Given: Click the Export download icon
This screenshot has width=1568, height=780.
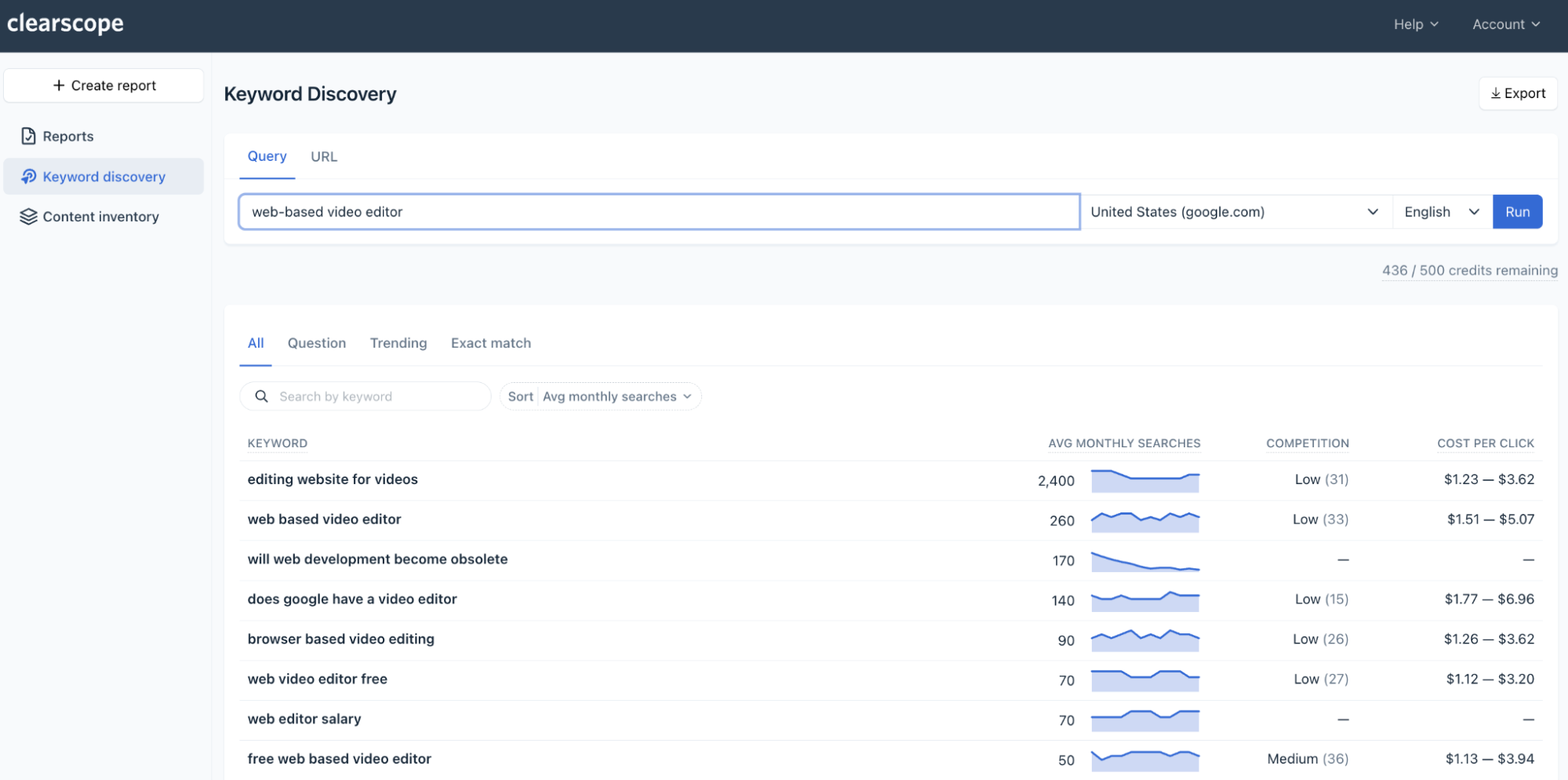Looking at the screenshot, I should [1495, 93].
